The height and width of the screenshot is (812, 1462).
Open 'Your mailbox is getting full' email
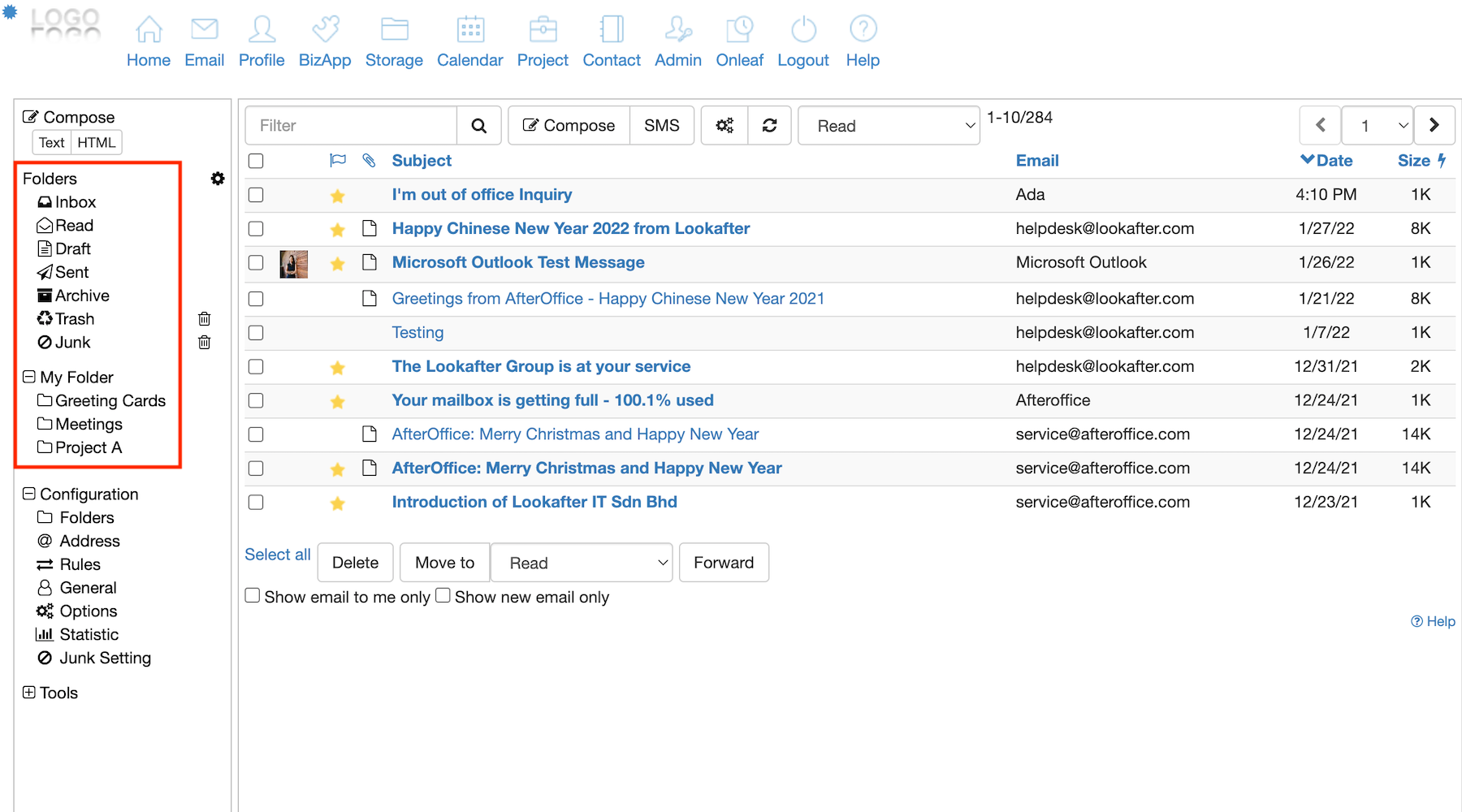[552, 400]
